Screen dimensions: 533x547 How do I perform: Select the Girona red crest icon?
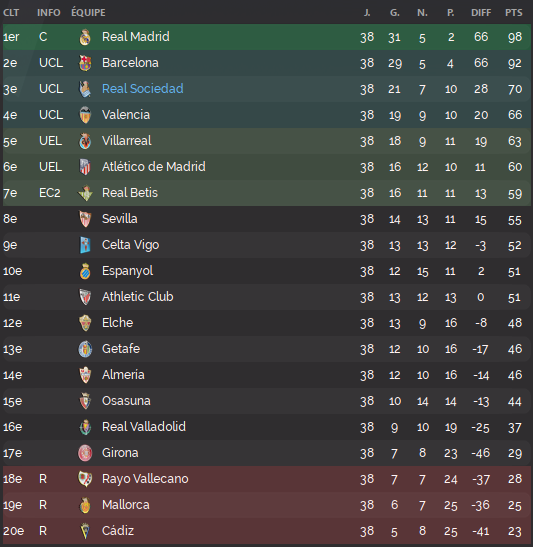pos(85,453)
